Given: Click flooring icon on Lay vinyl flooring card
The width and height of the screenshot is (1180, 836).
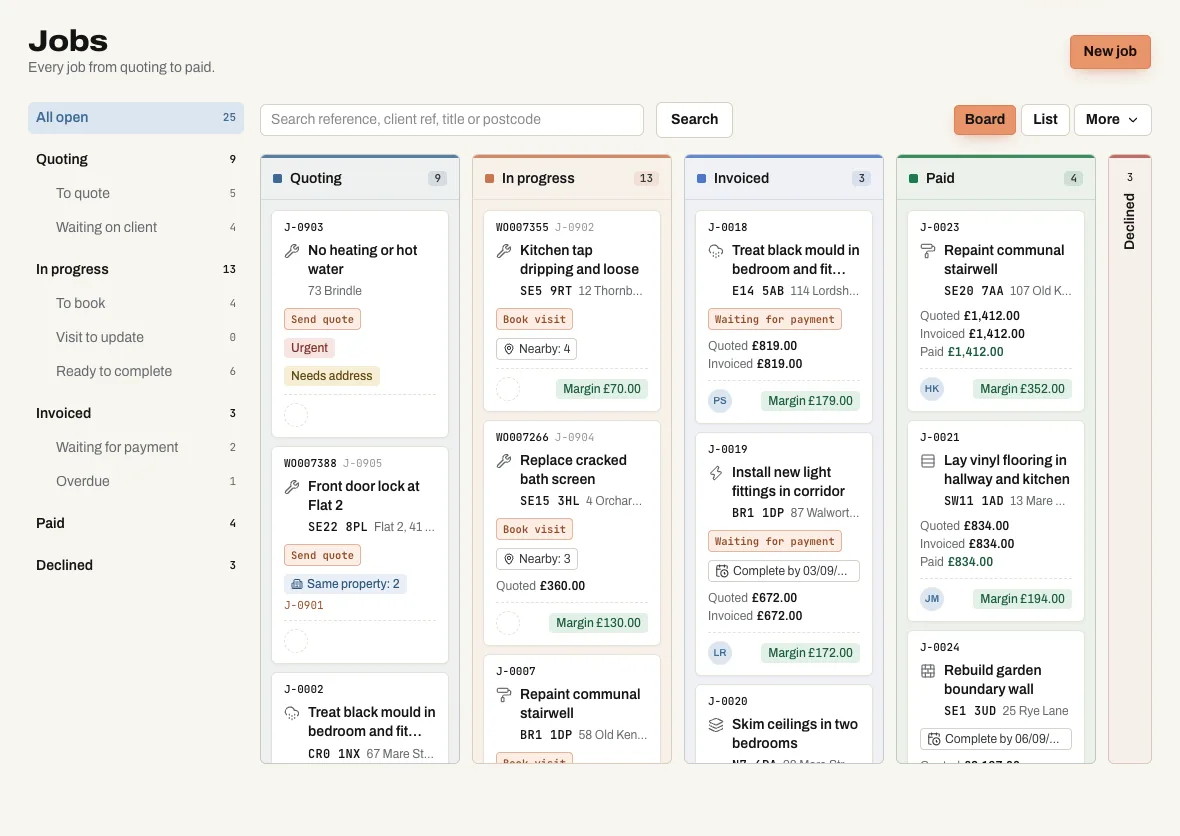Looking at the screenshot, I should [x=929, y=461].
